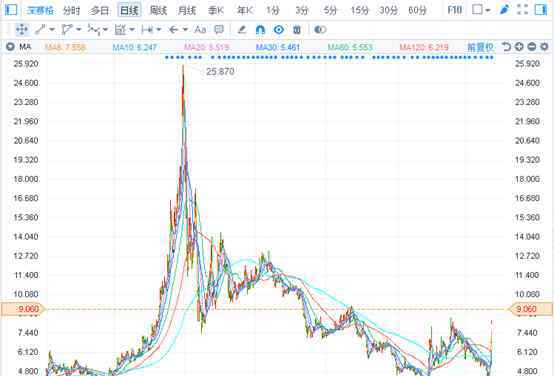The width and height of the screenshot is (554, 376).
Task: Switch to 5分 five-minute chart
Action: click(330, 11)
